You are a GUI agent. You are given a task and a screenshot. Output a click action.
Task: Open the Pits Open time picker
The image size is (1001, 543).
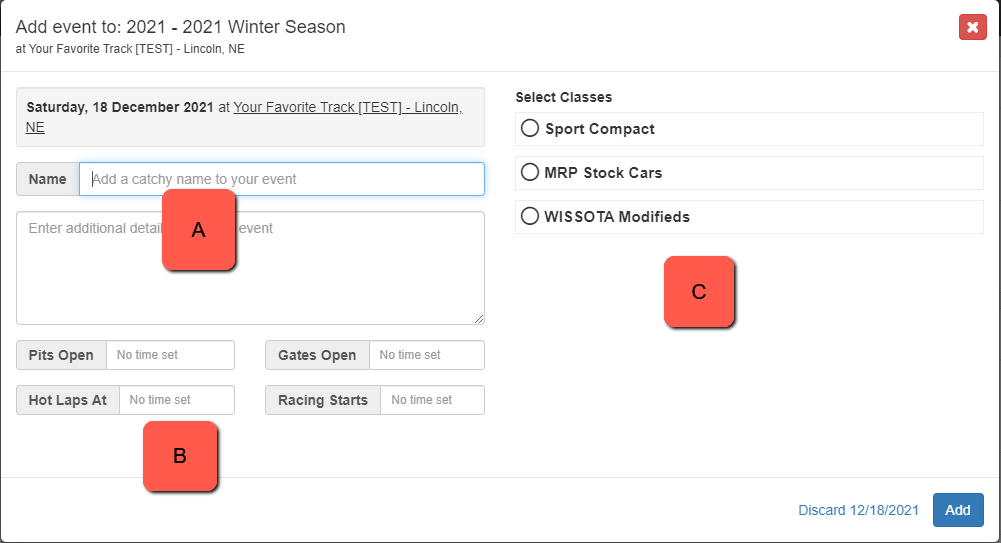click(x=170, y=355)
